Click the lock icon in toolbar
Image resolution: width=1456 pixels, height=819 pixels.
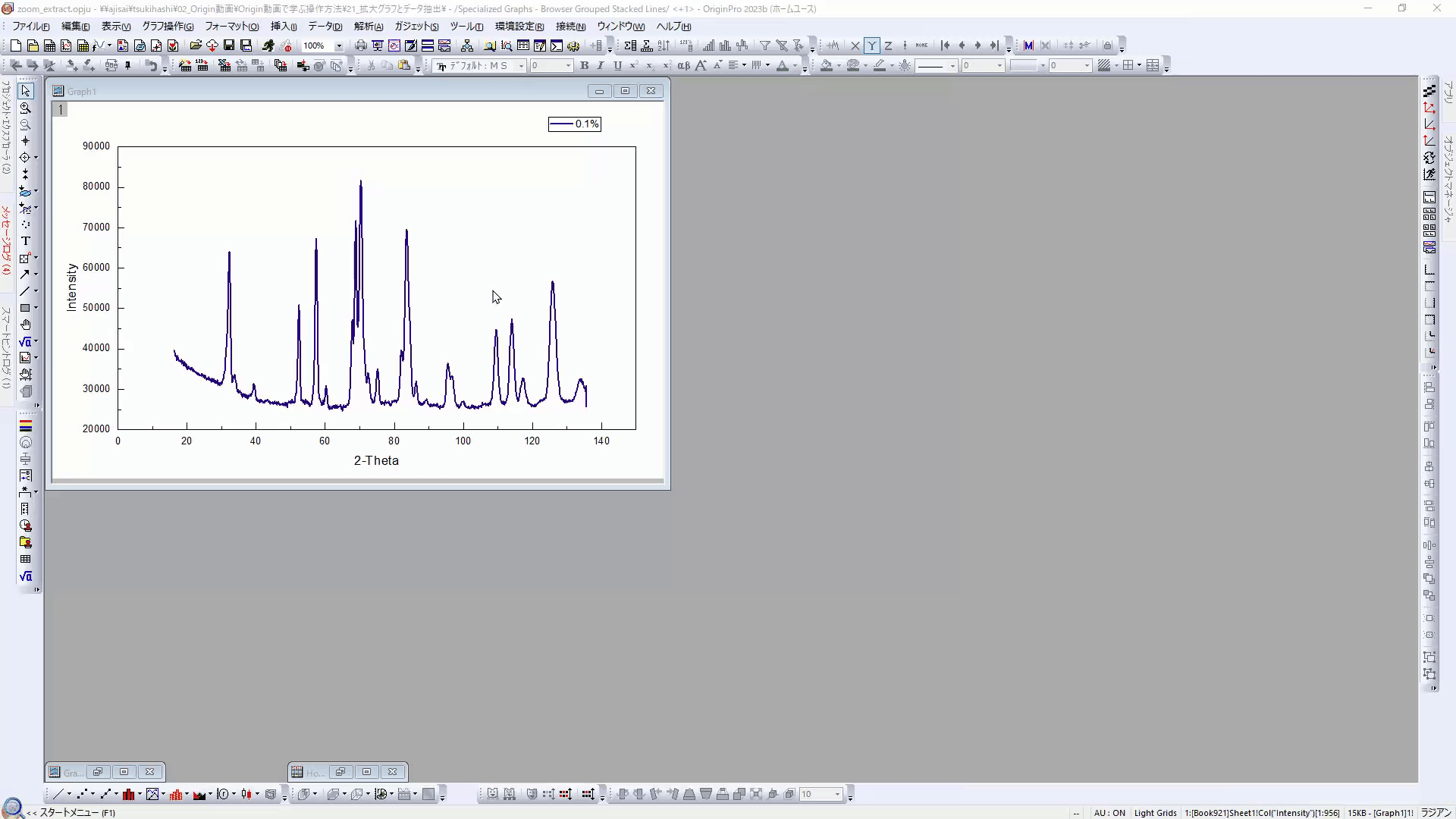coord(1107,45)
